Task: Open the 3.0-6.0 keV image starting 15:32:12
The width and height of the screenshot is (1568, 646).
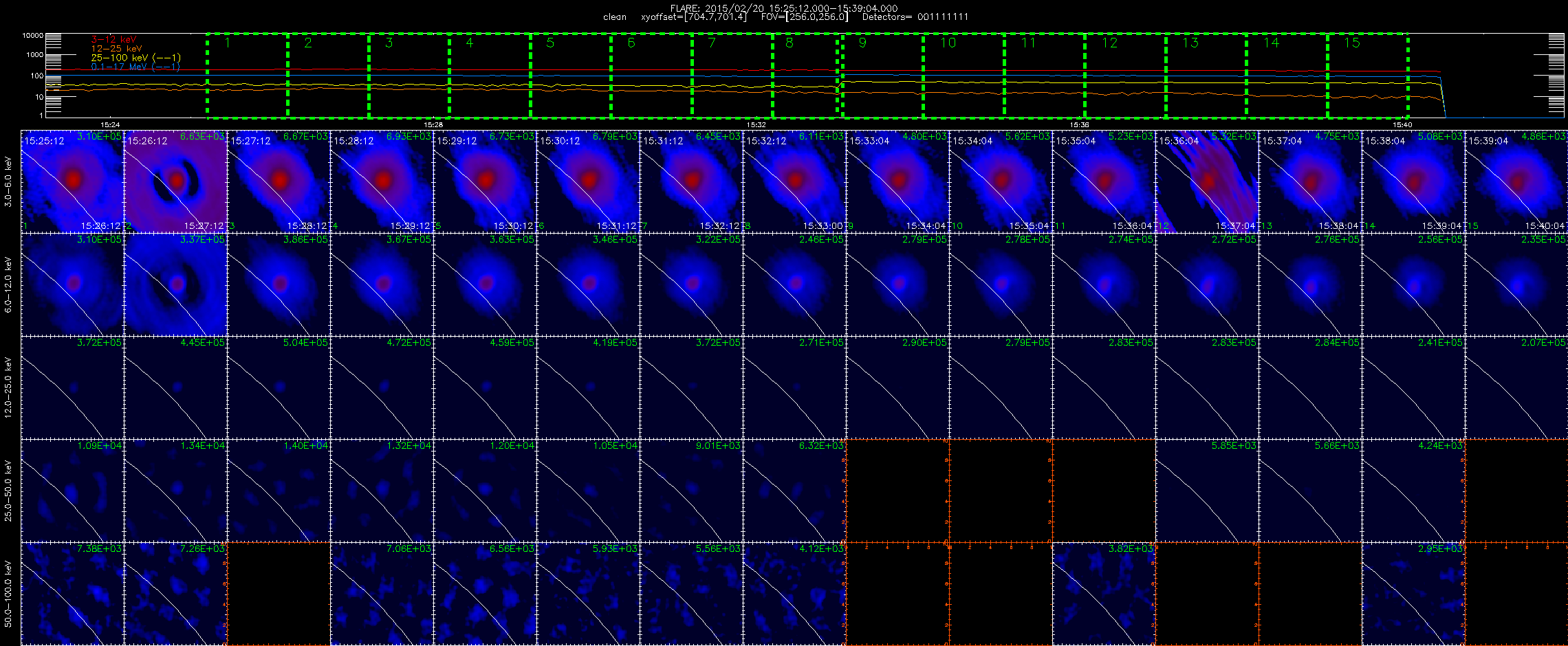Action: (794, 181)
